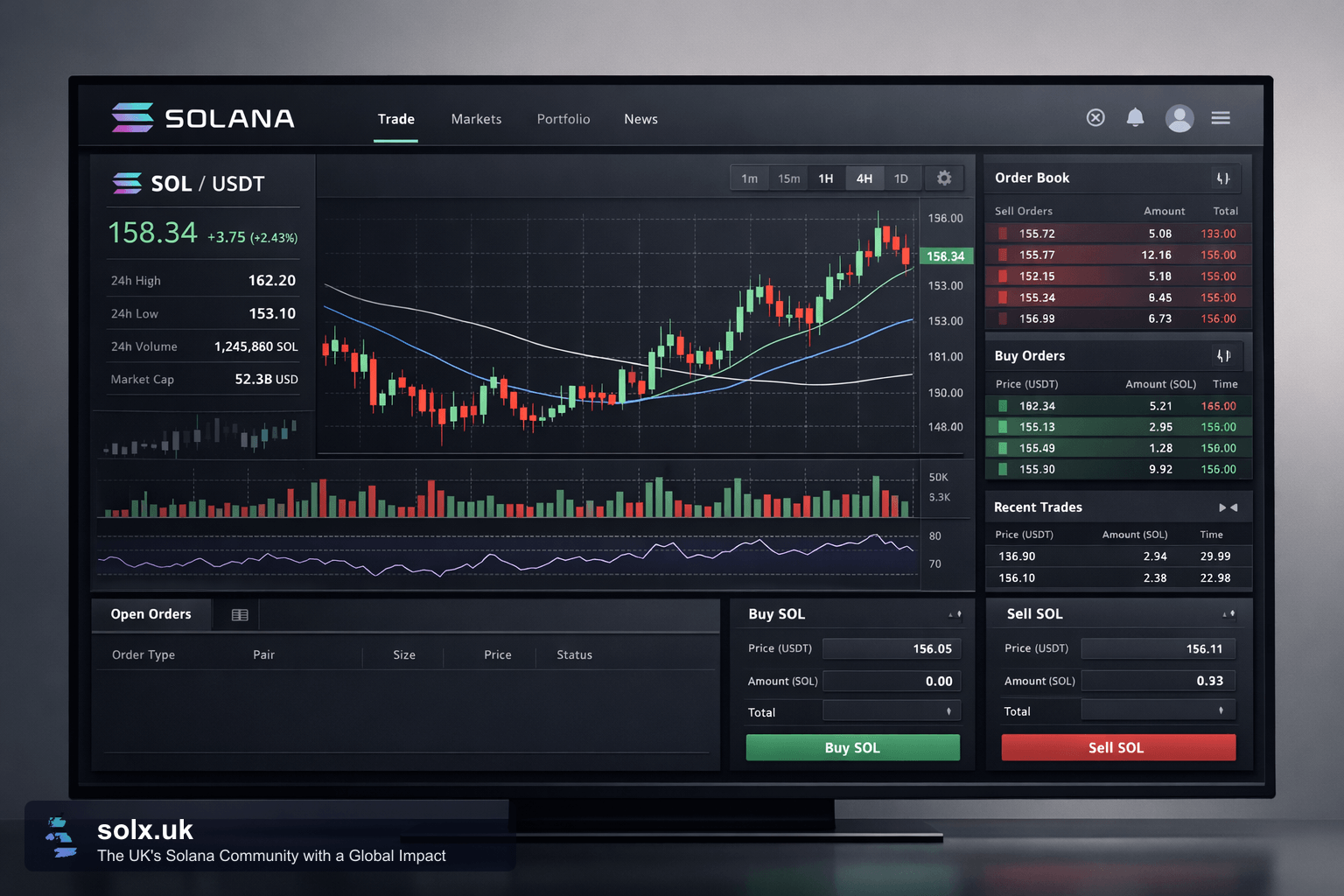The image size is (1344, 896).
Task: Expand the Sell SOL order type selector
Action: pos(1229,614)
